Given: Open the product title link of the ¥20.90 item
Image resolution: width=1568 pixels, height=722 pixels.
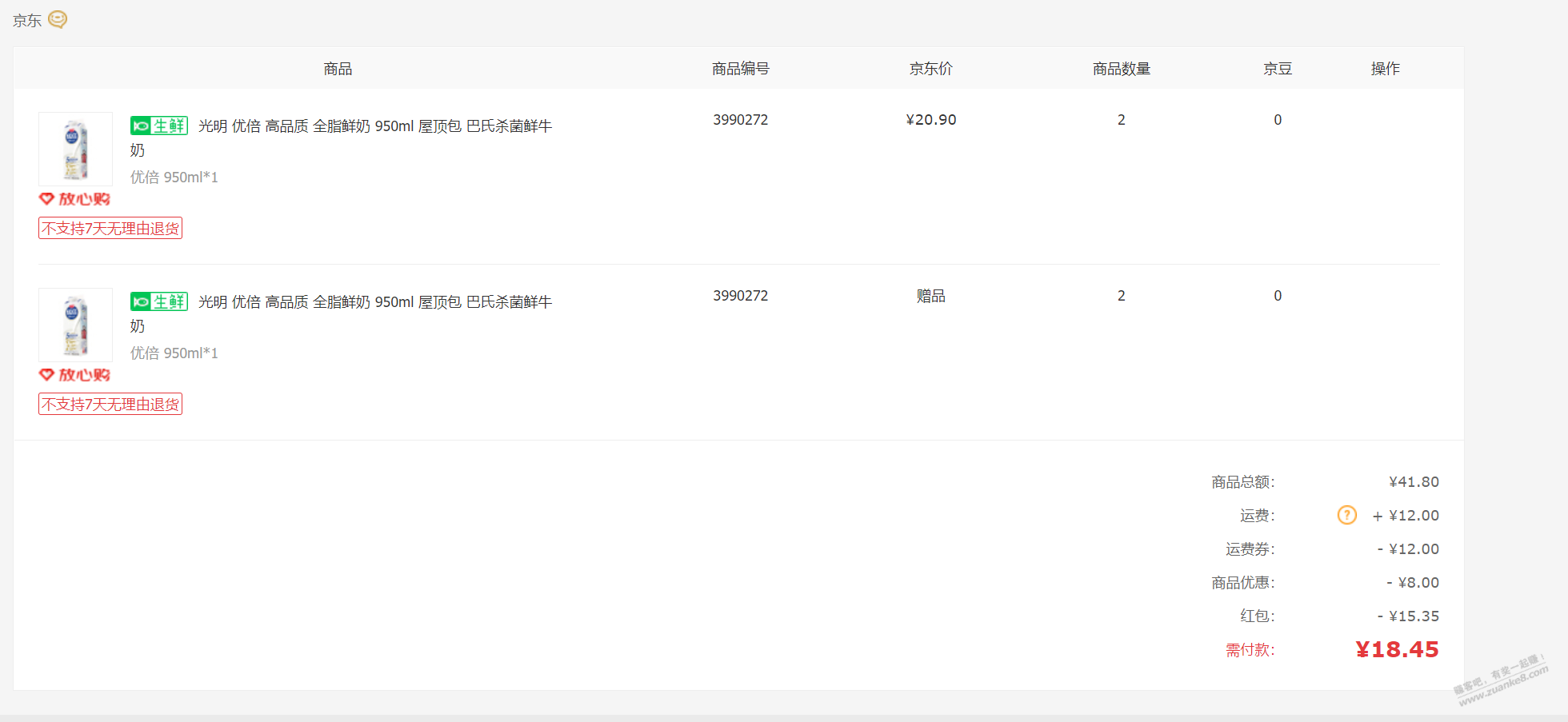Looking at the screenshot, I should point(374,126).
